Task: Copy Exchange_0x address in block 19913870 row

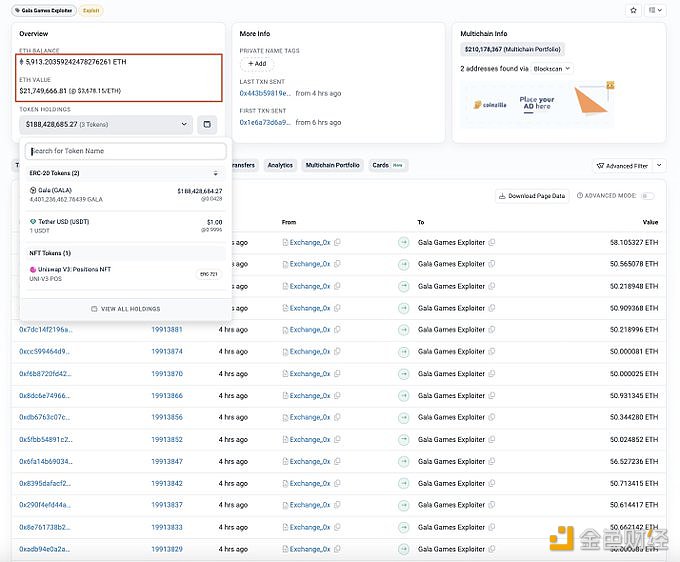Action: [337, 374]
